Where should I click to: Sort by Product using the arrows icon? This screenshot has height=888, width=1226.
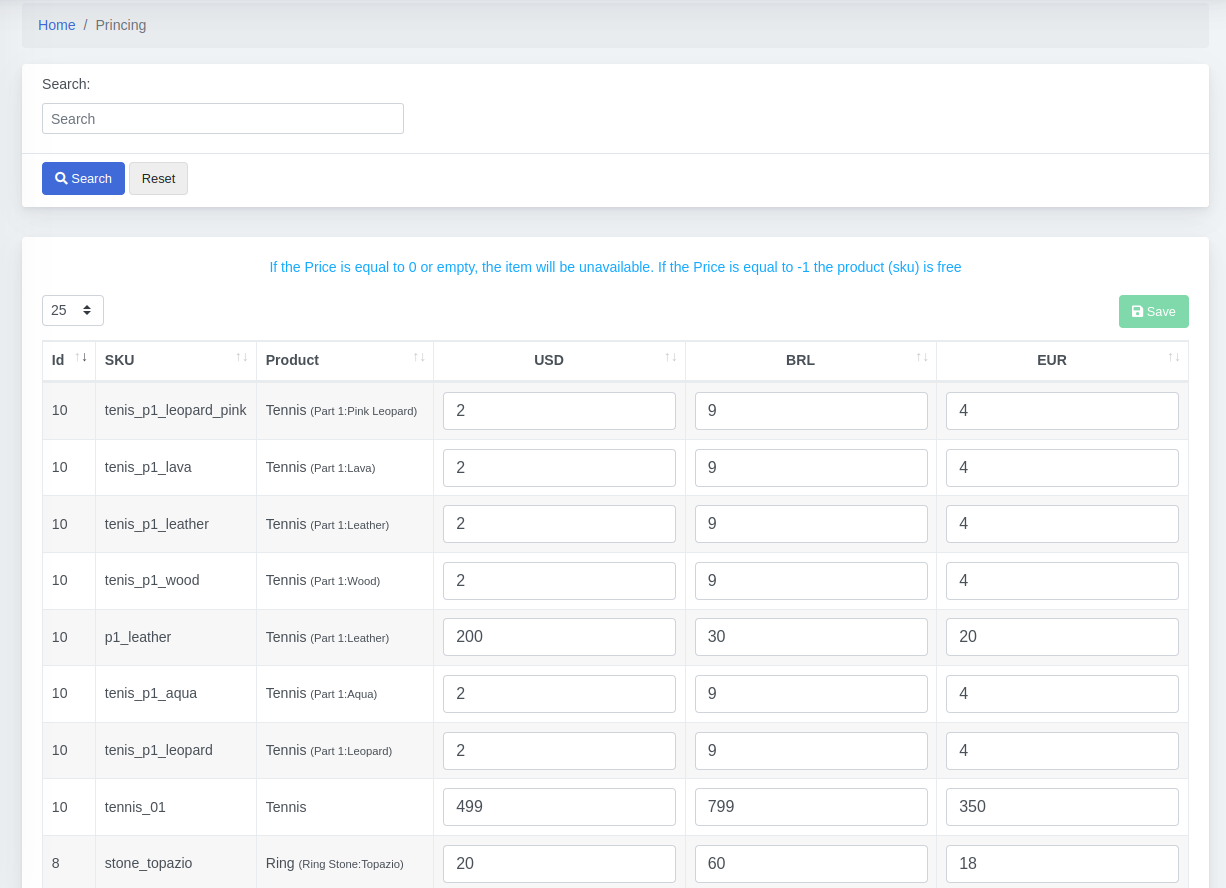(419, 357)
